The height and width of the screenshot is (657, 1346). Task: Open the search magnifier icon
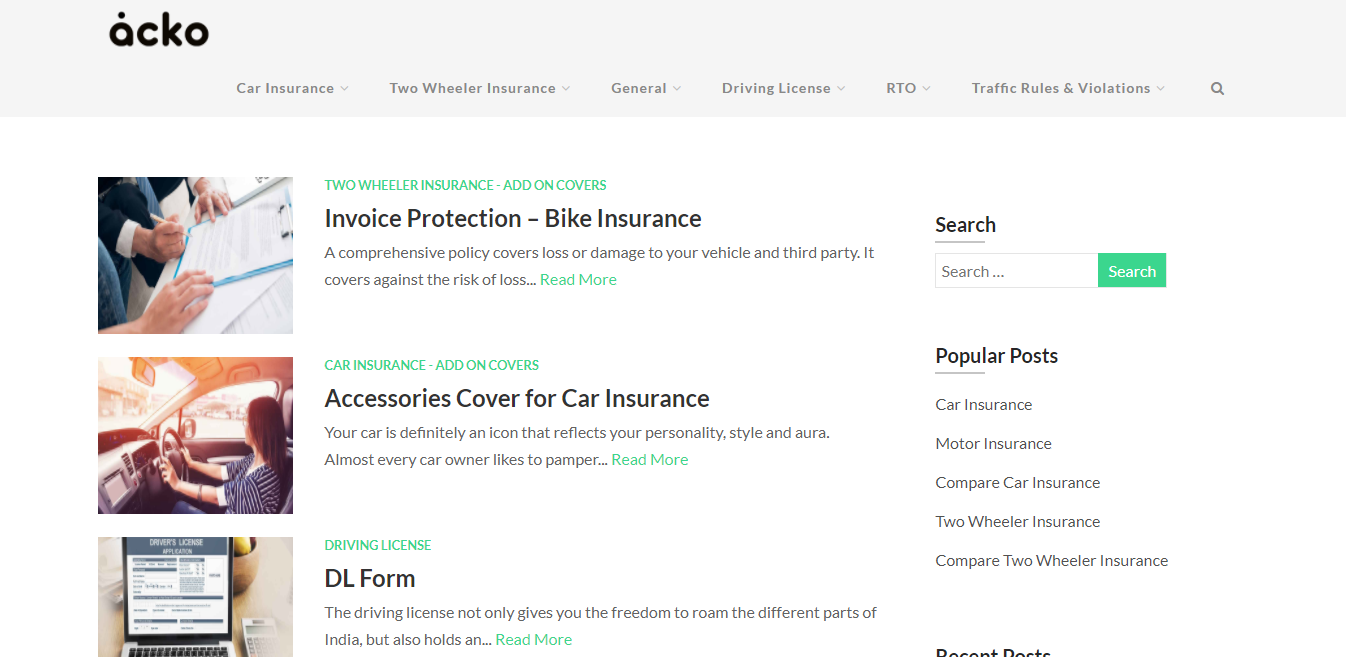point(1217,88)
